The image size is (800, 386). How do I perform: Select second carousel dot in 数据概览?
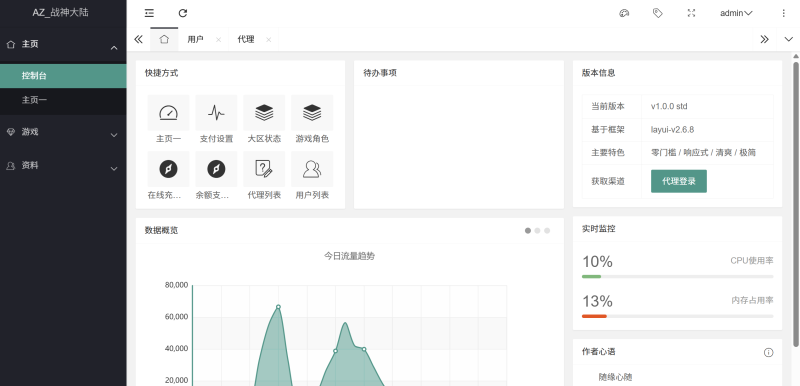[537, 230]
